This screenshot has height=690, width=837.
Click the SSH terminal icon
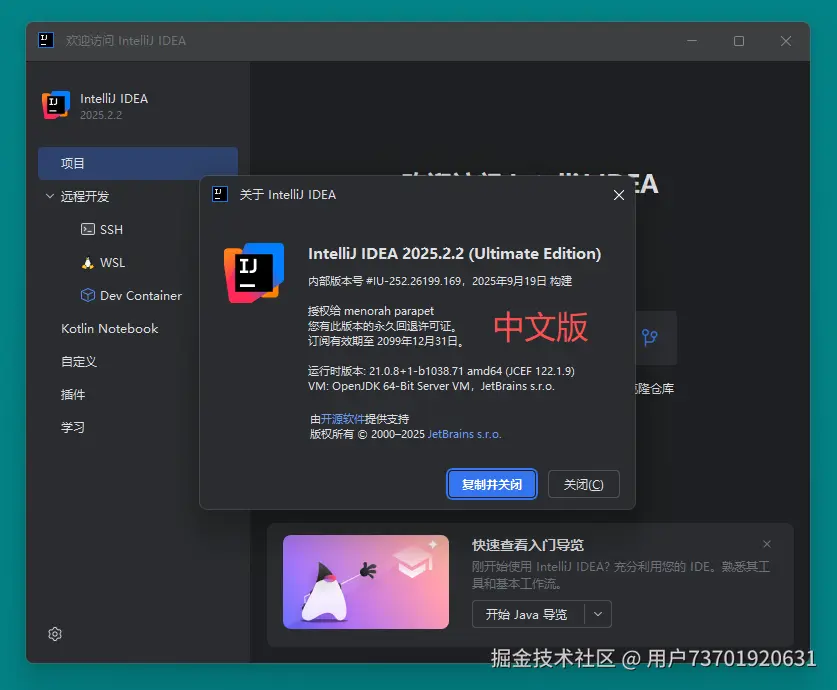tap(88, 229)
